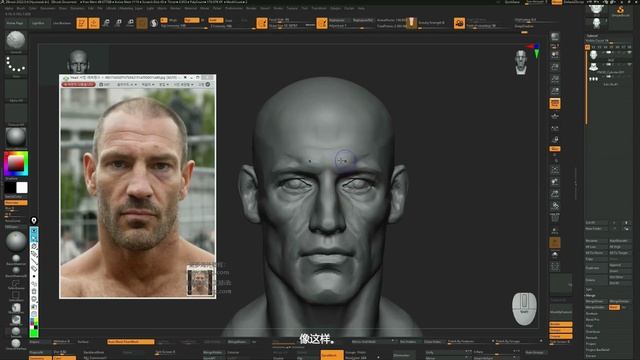Toggle the Zsub sculpt mode

pos(229,20)
